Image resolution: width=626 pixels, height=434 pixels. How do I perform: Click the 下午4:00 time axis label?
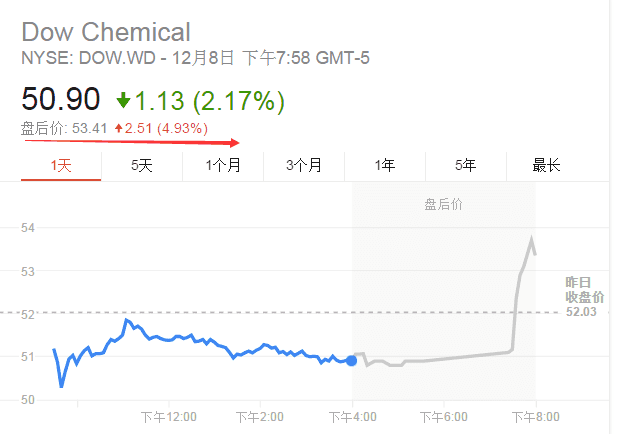(352, 417)
